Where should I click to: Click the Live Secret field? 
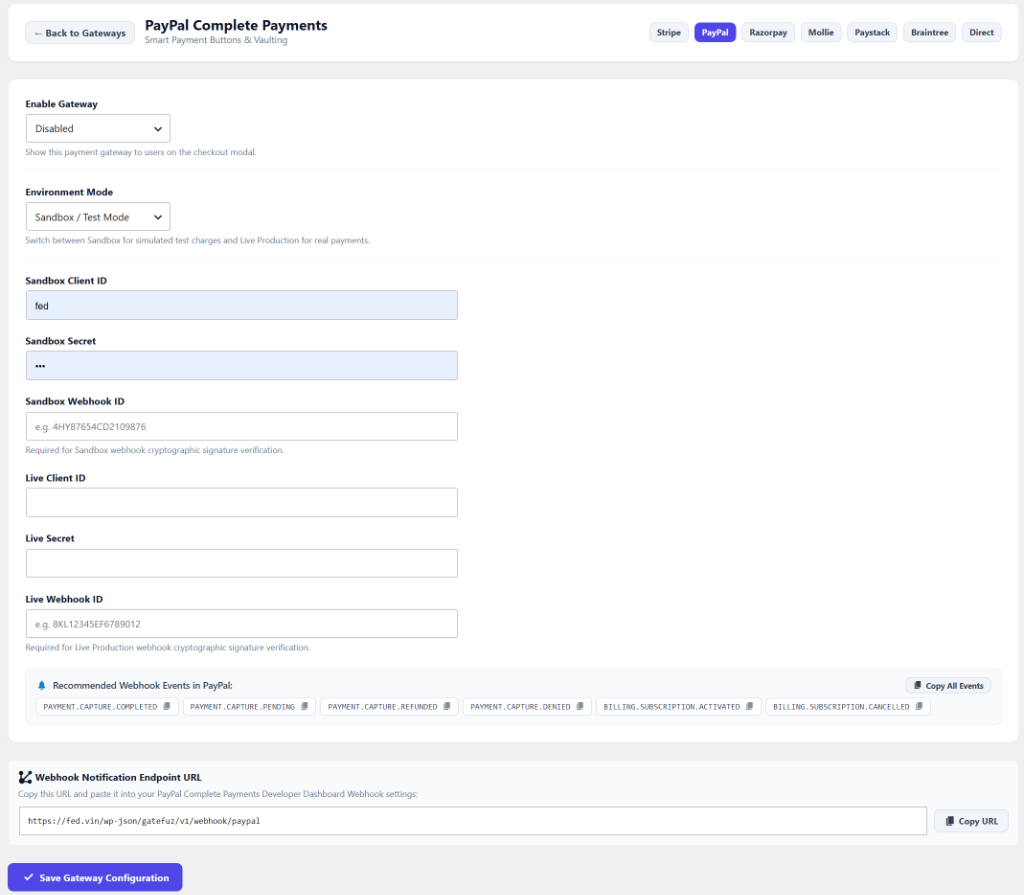(x=242, y=563)
